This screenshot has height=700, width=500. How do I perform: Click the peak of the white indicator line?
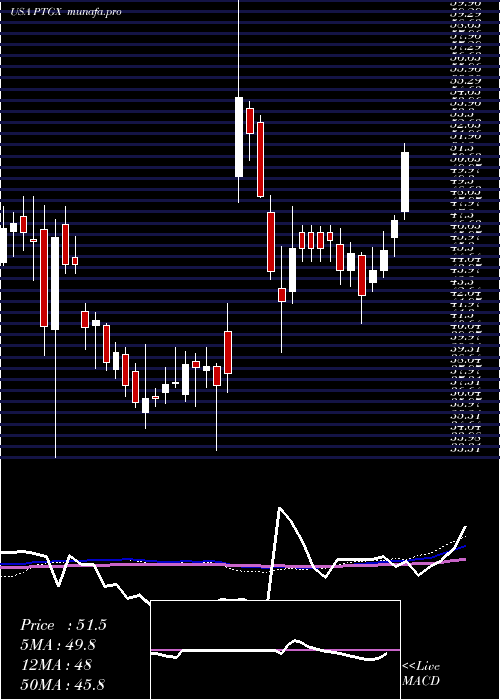coord(280,508)
